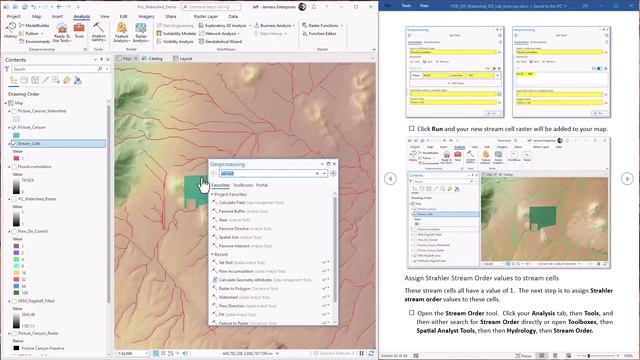Open the Catalog view tab
Image resolution: width=640 pixels, height=360 pixels.
[152, 58]
